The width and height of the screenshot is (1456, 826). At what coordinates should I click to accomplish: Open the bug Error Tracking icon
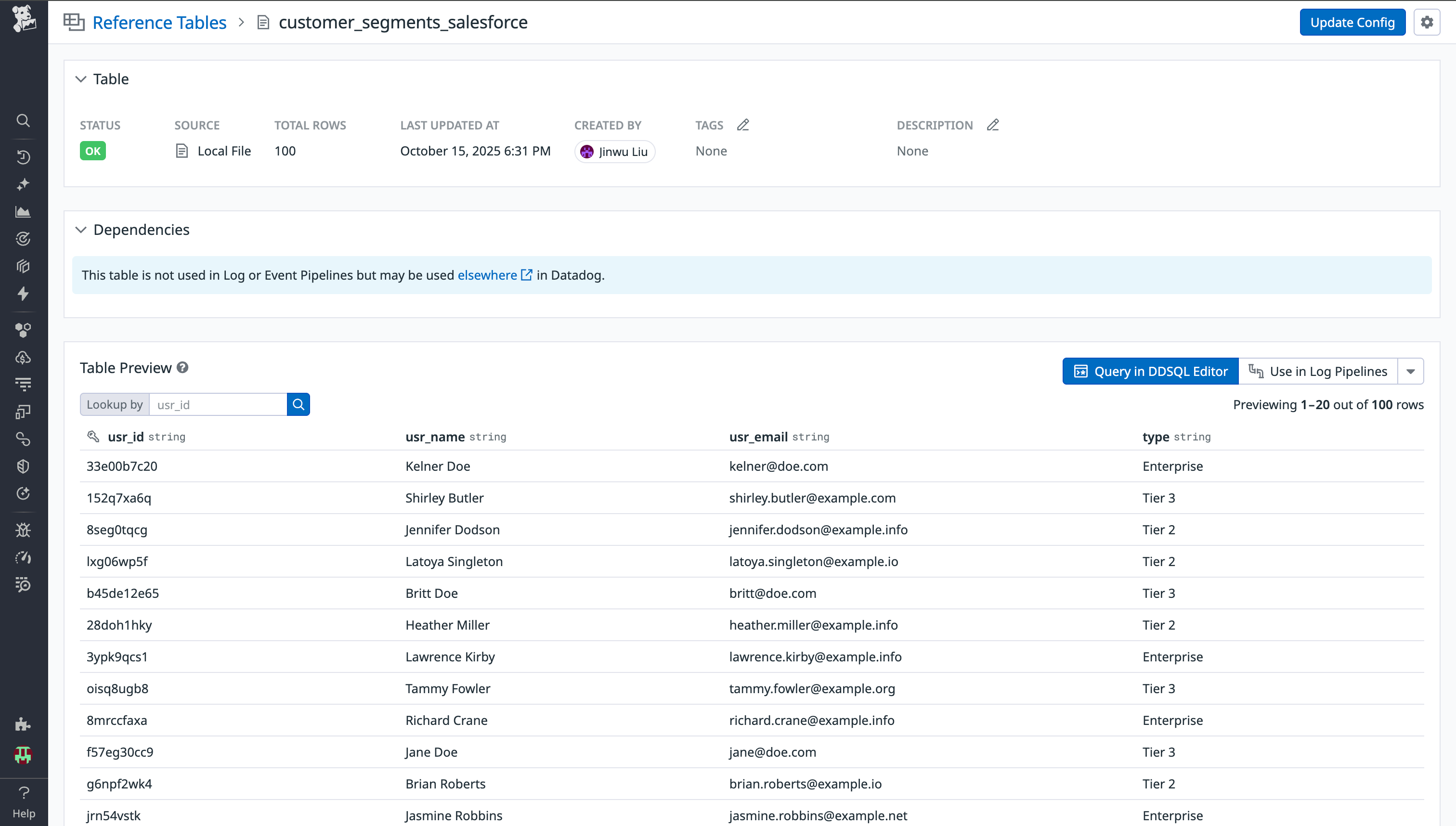tap(23, 530)
